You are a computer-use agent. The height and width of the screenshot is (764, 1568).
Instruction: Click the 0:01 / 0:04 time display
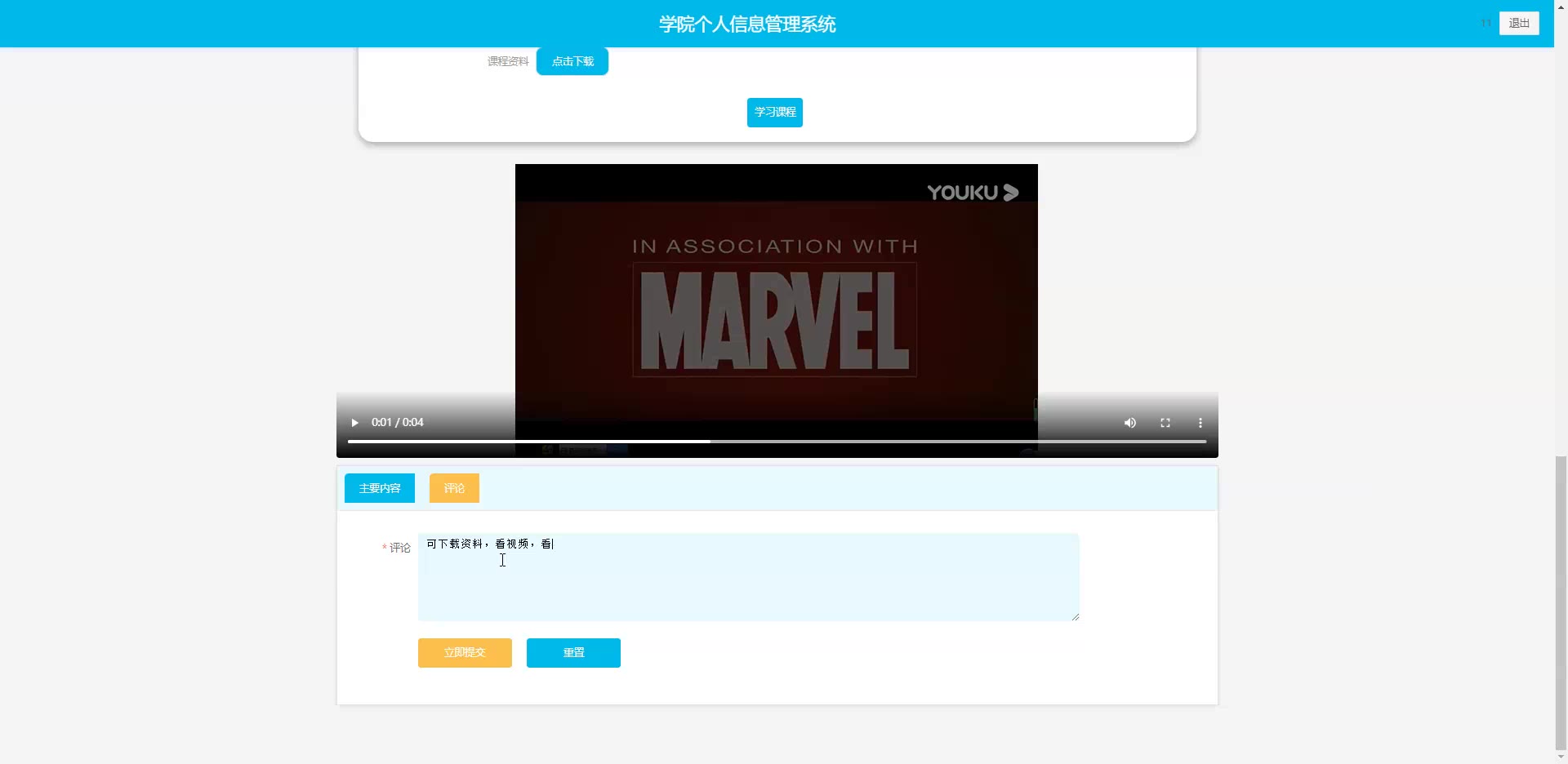tap(398, 422)
